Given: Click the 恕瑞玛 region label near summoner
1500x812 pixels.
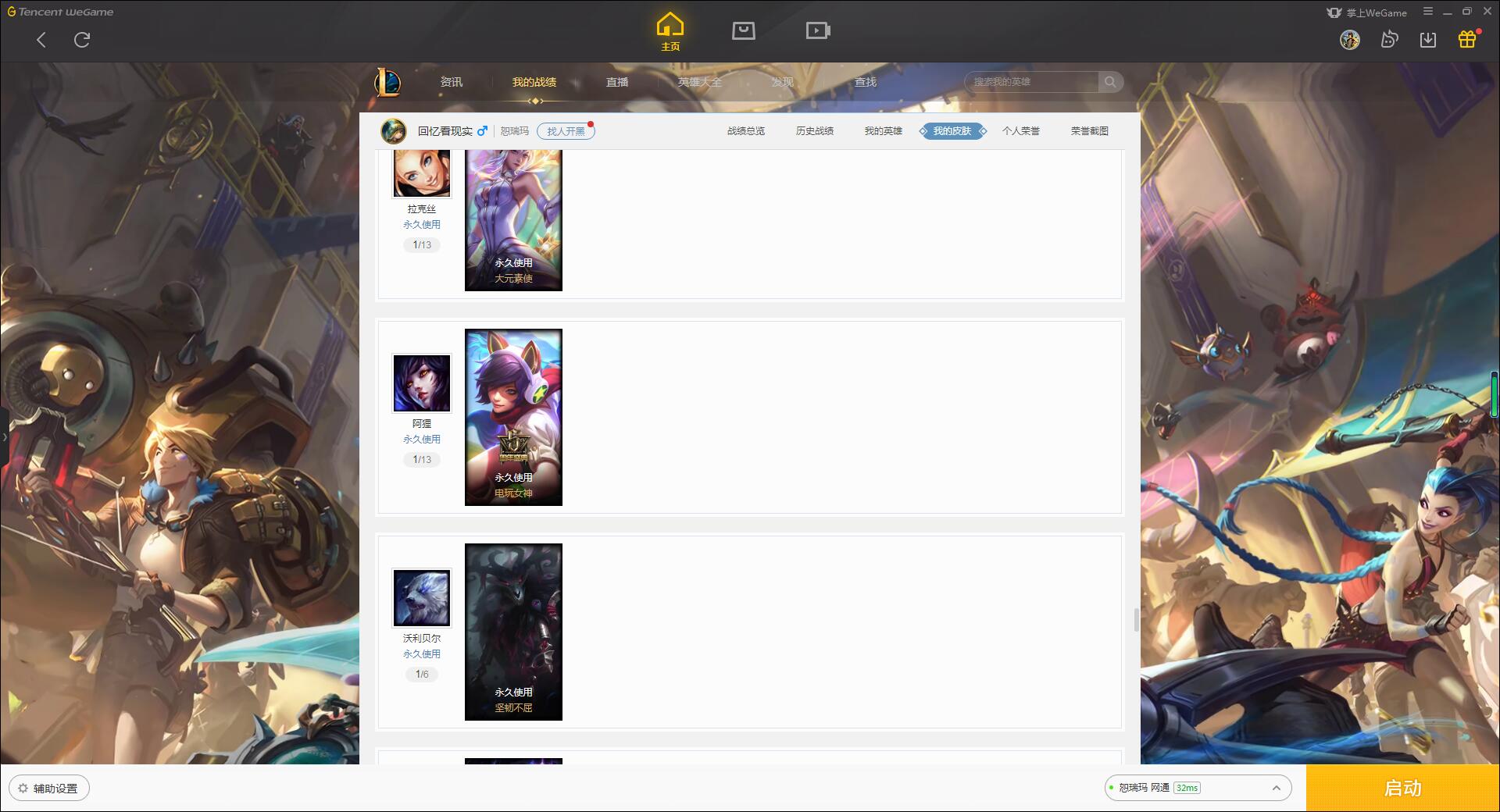Looking at the screenshot, I should (514, 131).
